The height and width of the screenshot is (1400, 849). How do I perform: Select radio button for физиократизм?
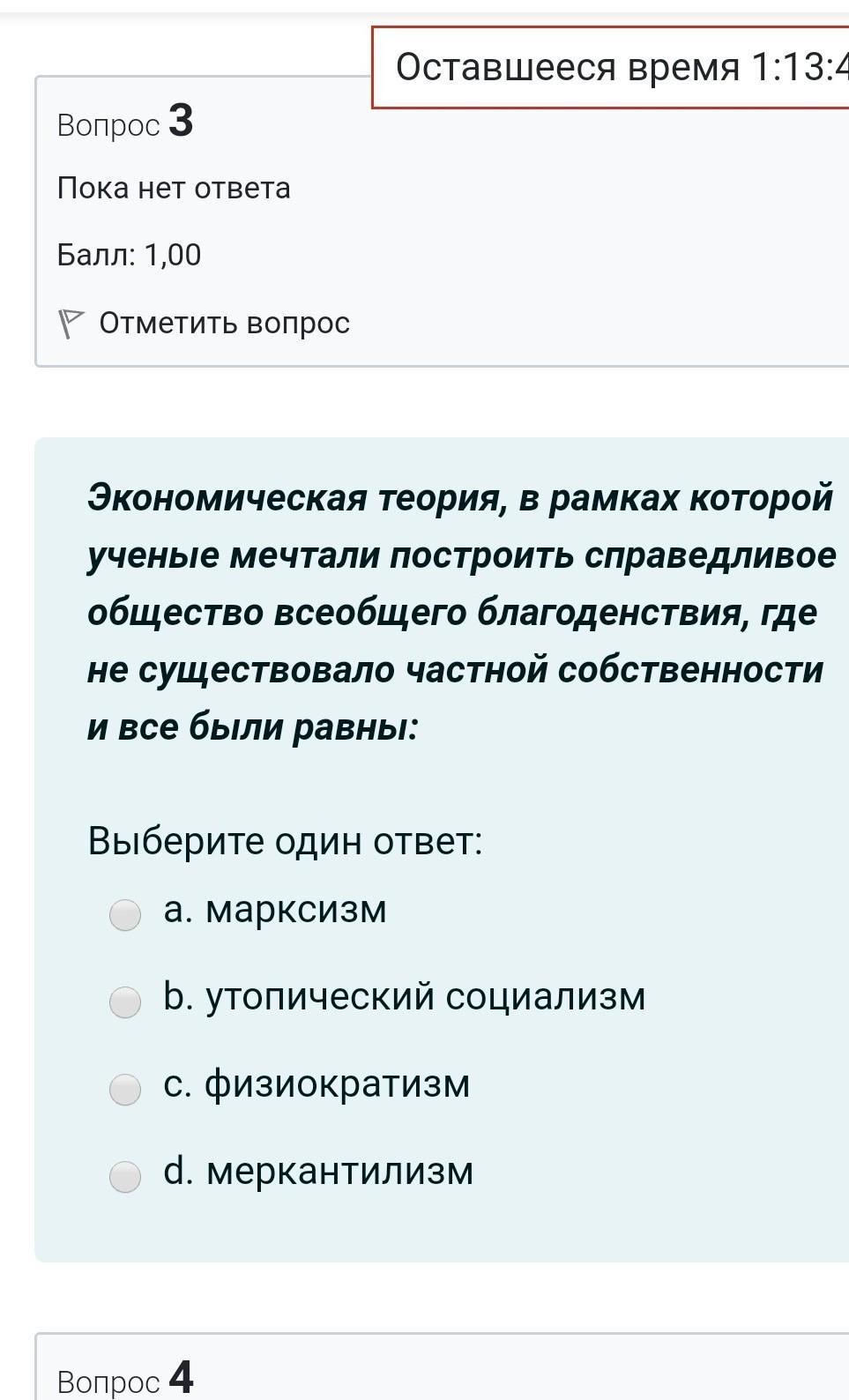pyautogui.click(x=125, y=1090)
